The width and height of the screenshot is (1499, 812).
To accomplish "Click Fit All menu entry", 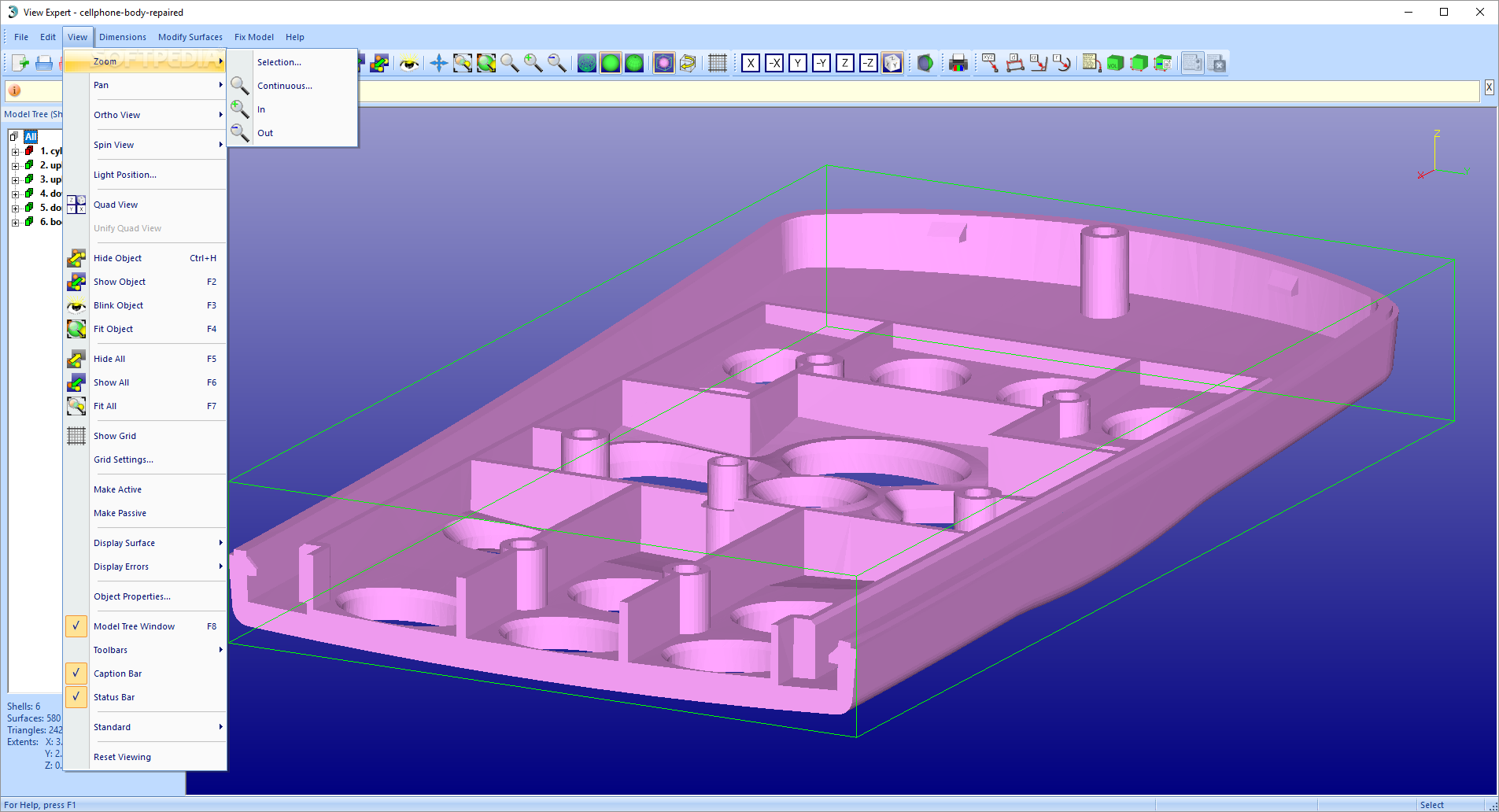I will pyautogui.click(x=145, y=406).
